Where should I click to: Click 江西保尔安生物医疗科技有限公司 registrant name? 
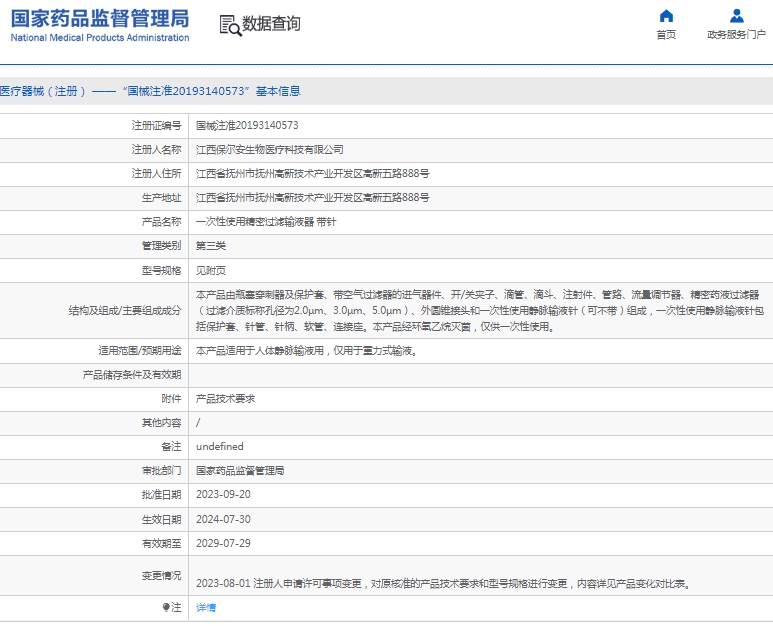click(x=270, y=150)
